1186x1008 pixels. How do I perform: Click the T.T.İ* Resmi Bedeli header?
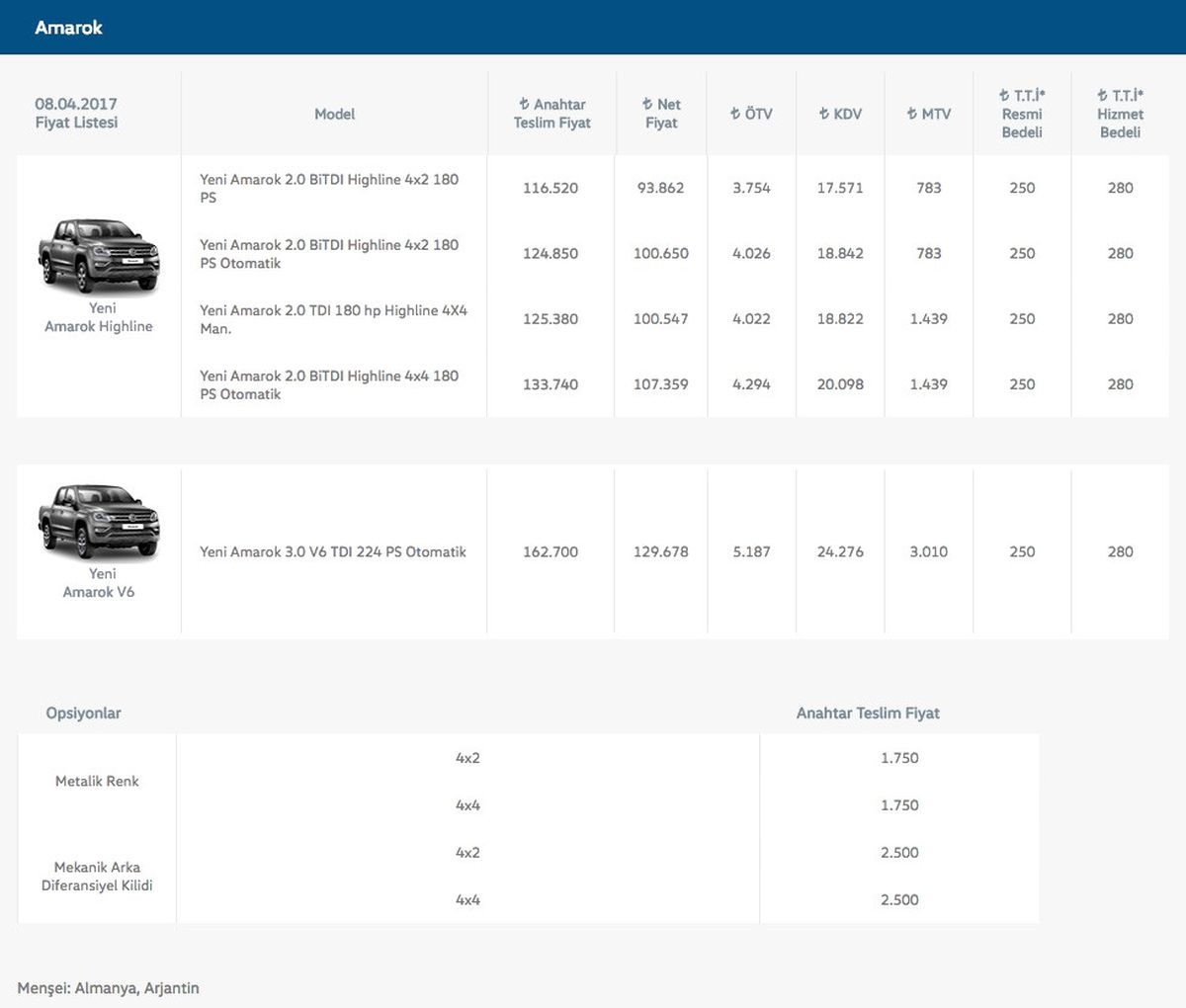coord(1022,113)
